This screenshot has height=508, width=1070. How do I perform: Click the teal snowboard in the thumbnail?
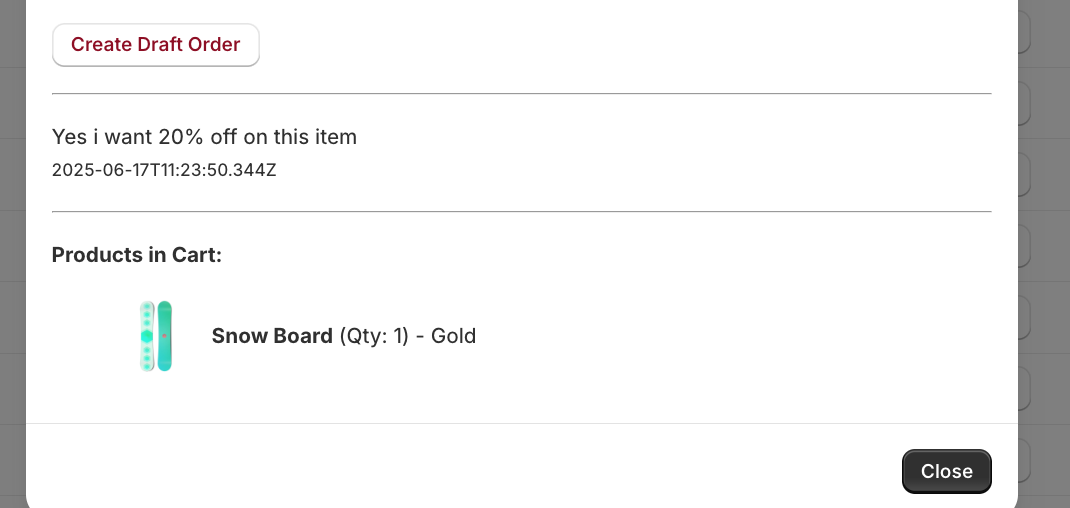coord(165,336)
